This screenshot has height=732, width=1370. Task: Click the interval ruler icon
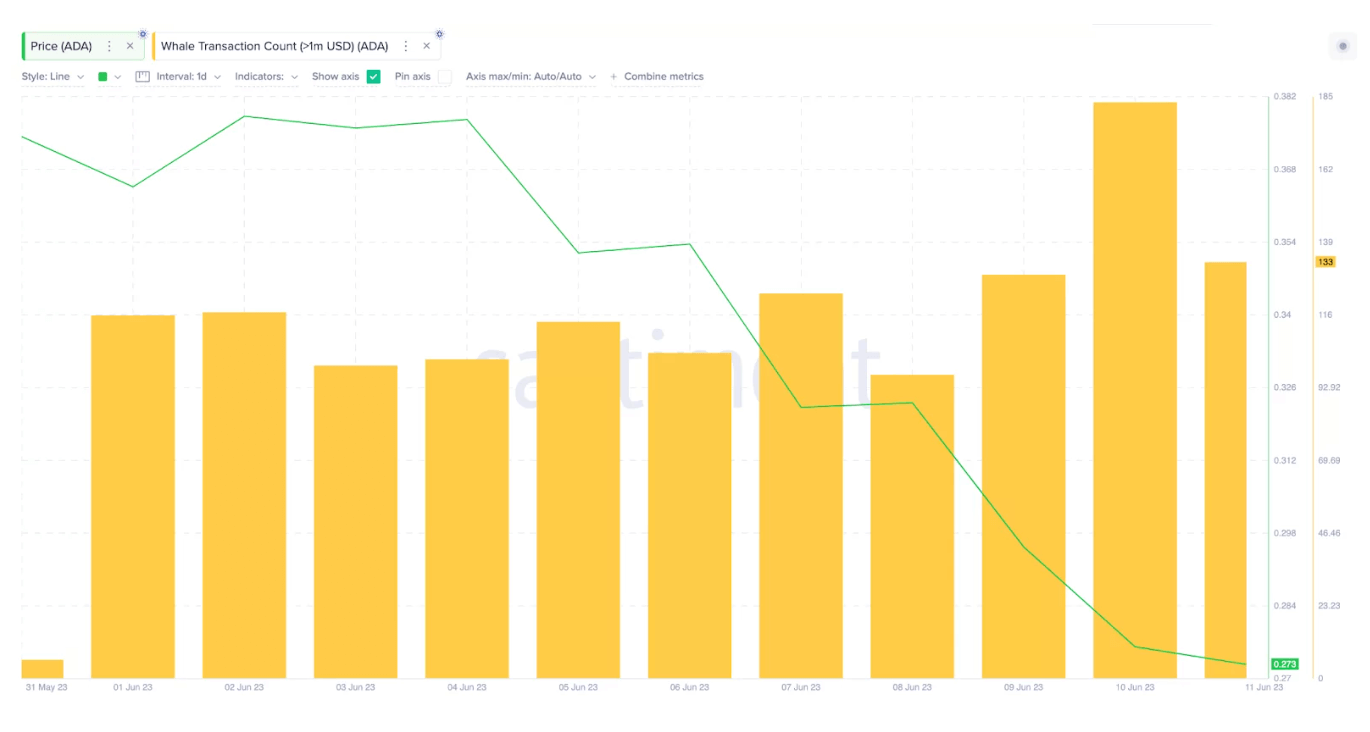(x=142, y=76)
